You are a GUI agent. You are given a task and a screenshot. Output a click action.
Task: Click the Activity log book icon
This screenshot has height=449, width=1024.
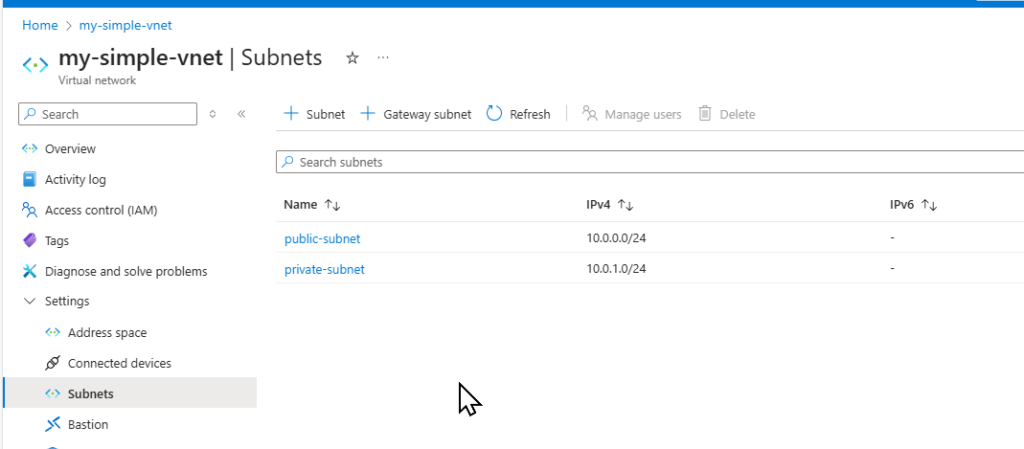(x=29, y=179)
